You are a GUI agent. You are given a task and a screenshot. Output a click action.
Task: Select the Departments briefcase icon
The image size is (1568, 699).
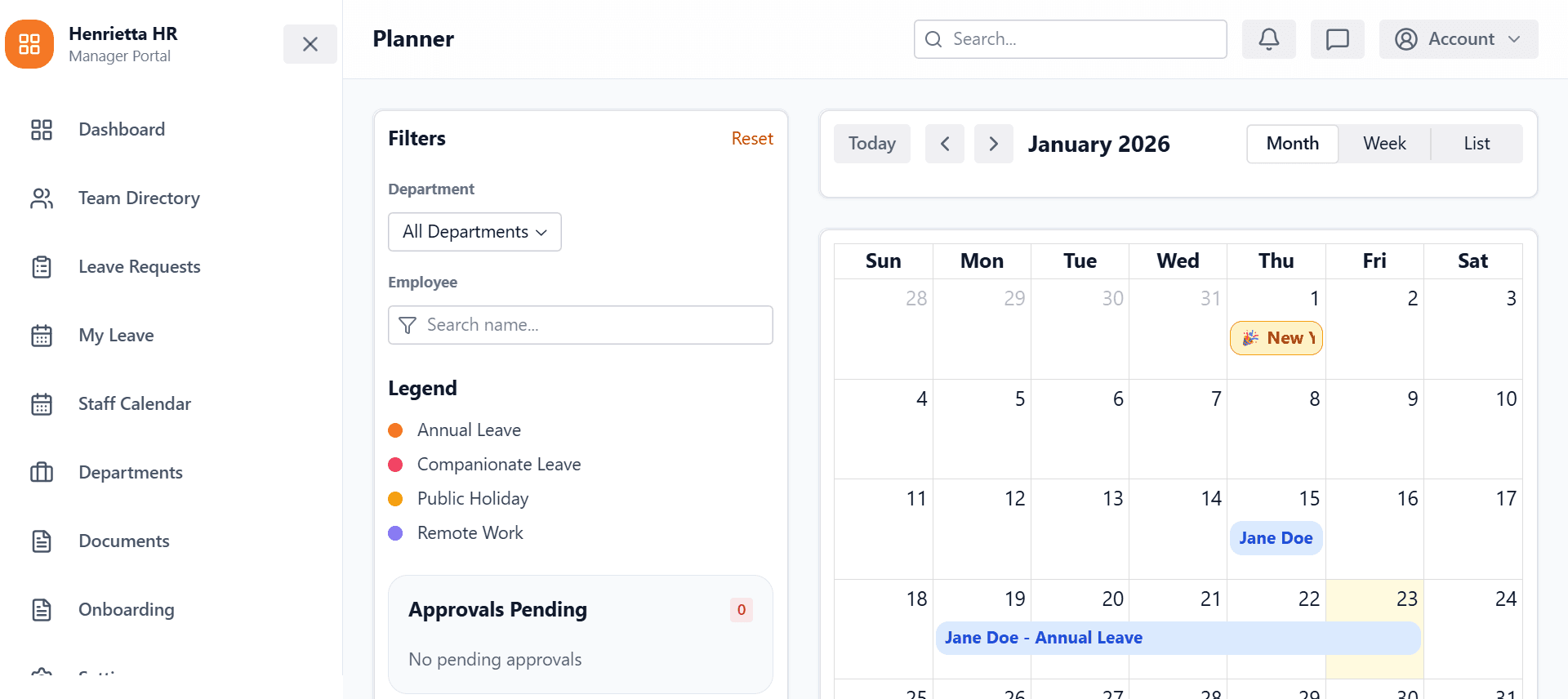42,472
